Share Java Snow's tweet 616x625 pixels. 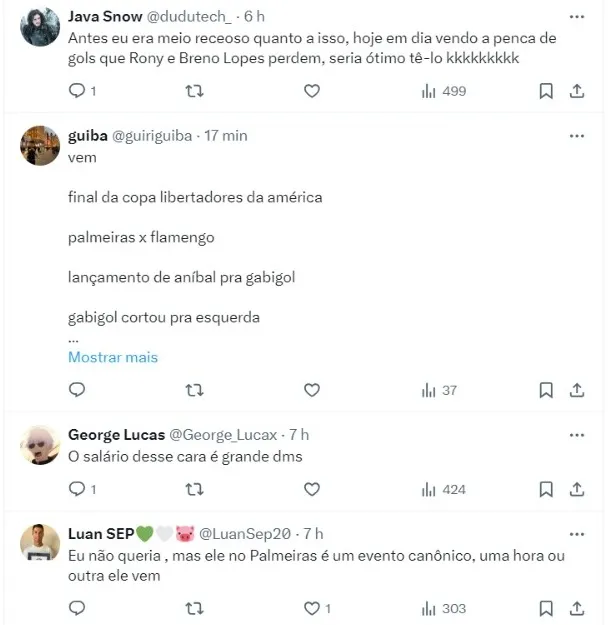point(577,91)
